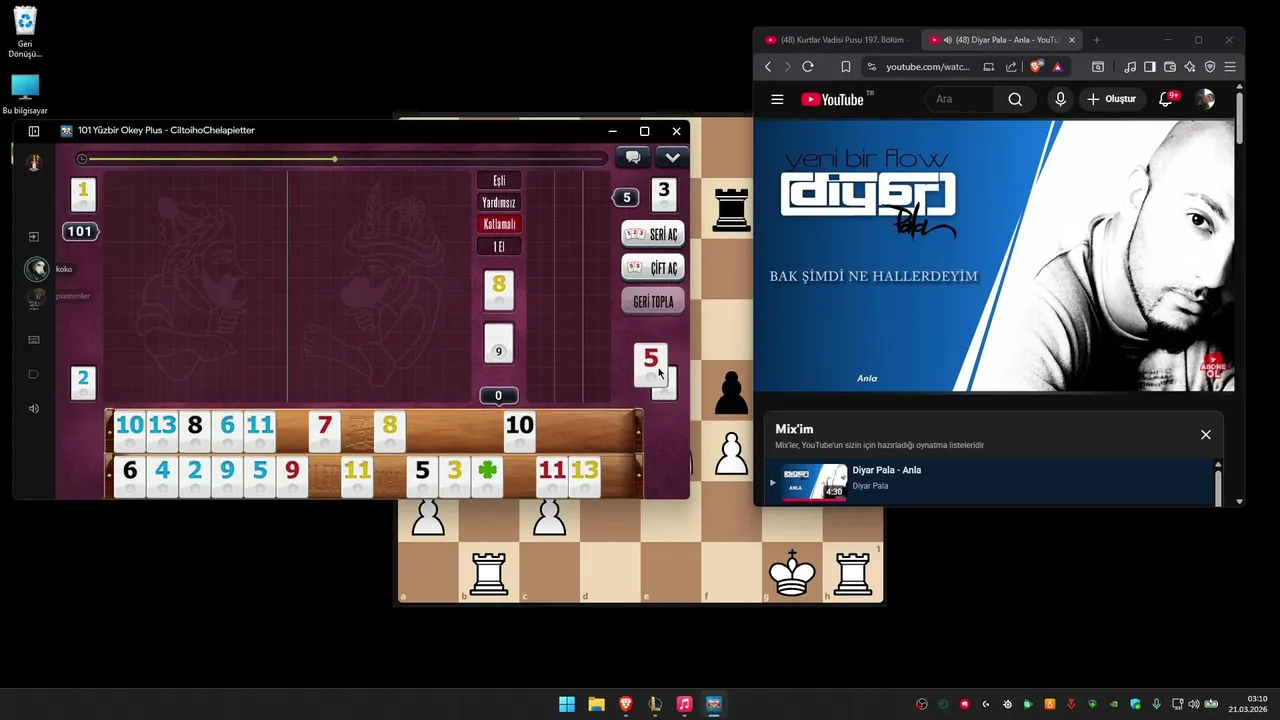Start YouTube voice search with microphone
The width and height of the screenshot is (1280, 720).
coord(1060,99)
